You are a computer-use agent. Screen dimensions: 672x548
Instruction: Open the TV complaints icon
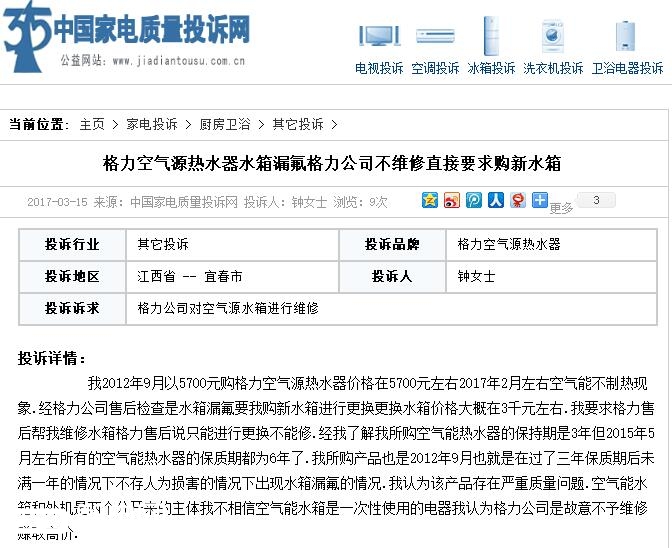click(379, 36)
